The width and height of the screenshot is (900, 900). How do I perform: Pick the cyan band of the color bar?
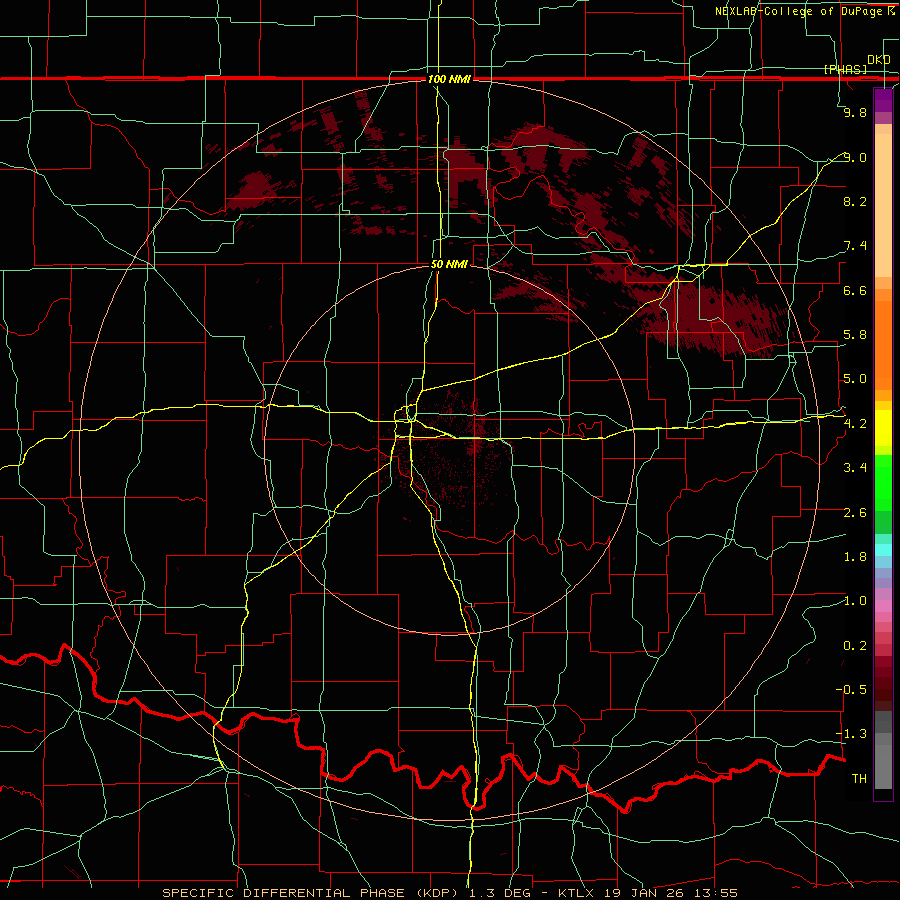[x=883, y=550]
